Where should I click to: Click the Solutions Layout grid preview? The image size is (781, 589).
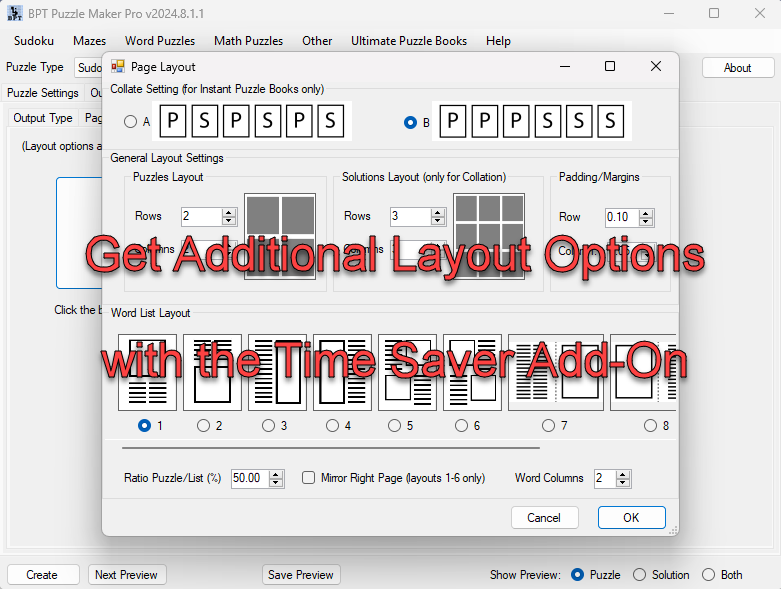pos(489,236)
